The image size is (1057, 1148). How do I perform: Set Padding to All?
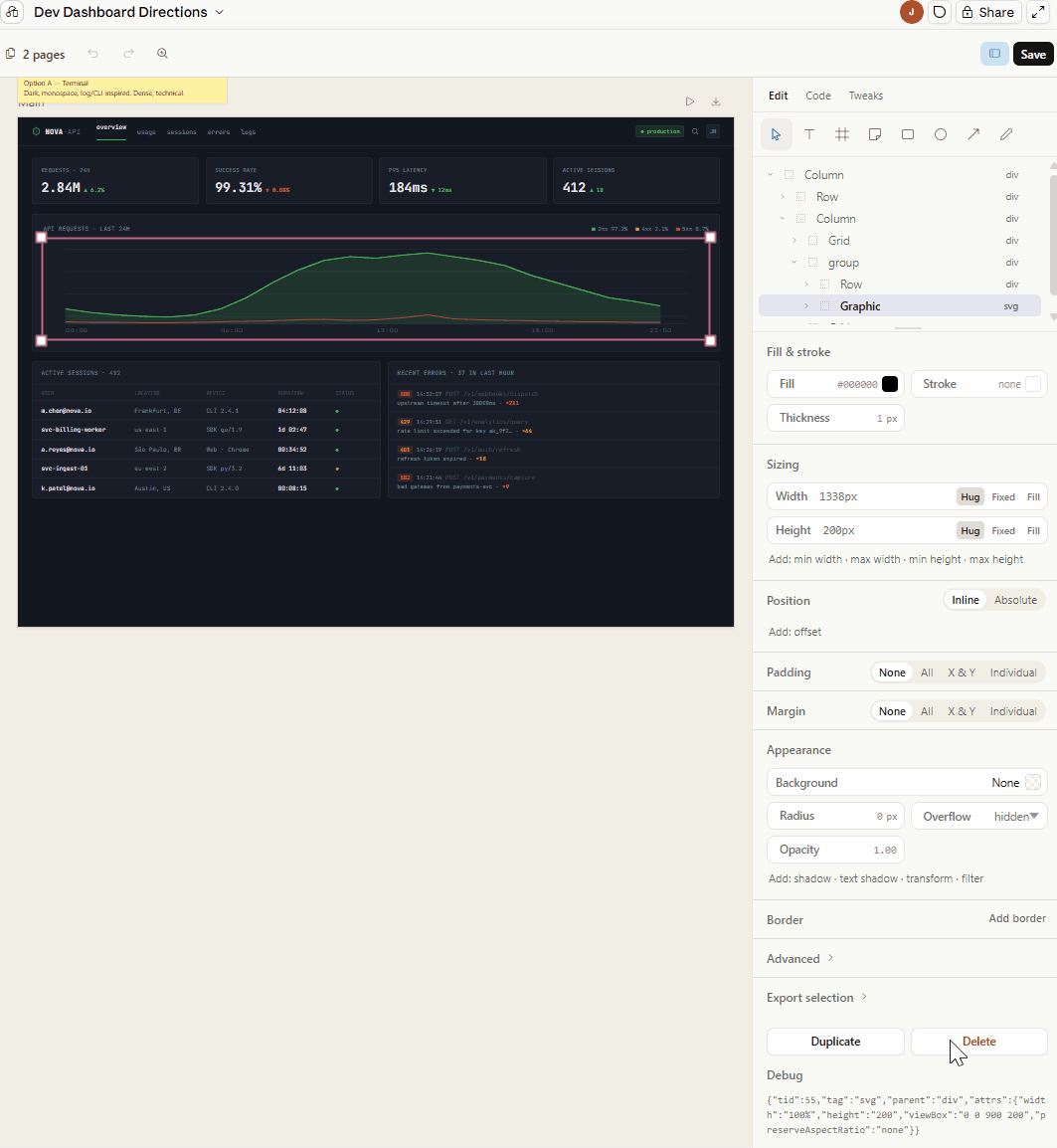[x=927, y=672]
